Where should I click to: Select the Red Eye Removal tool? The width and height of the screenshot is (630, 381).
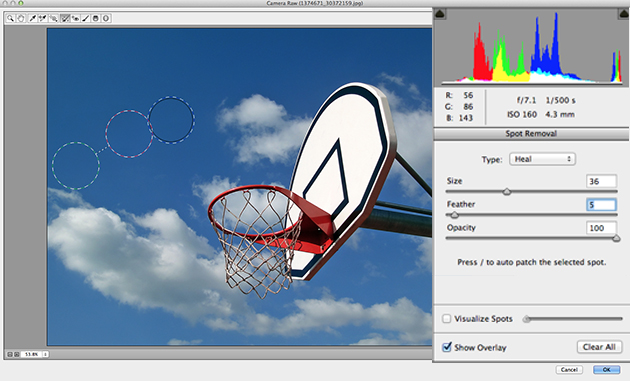75,18
